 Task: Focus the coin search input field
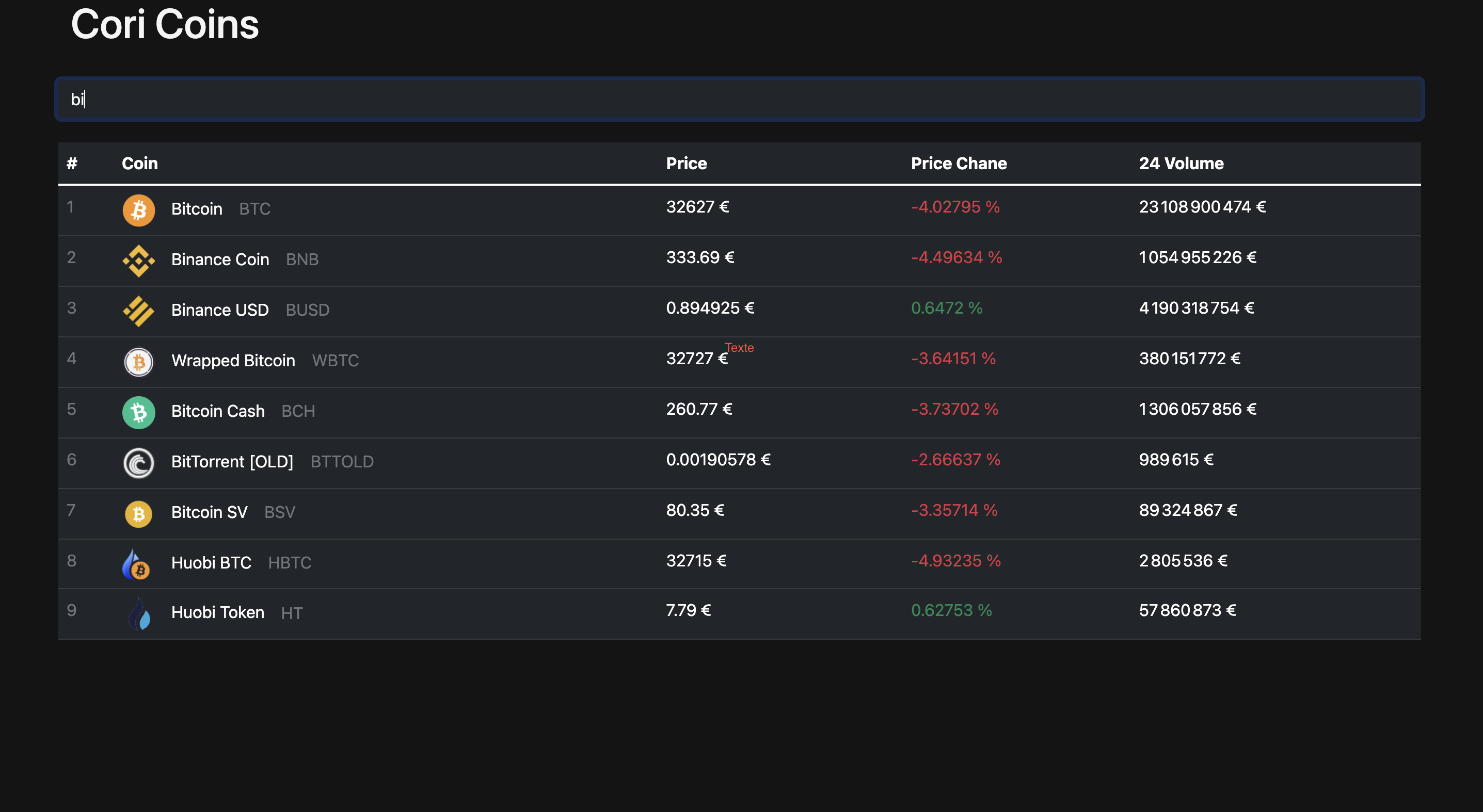click(x=739, y=99)
